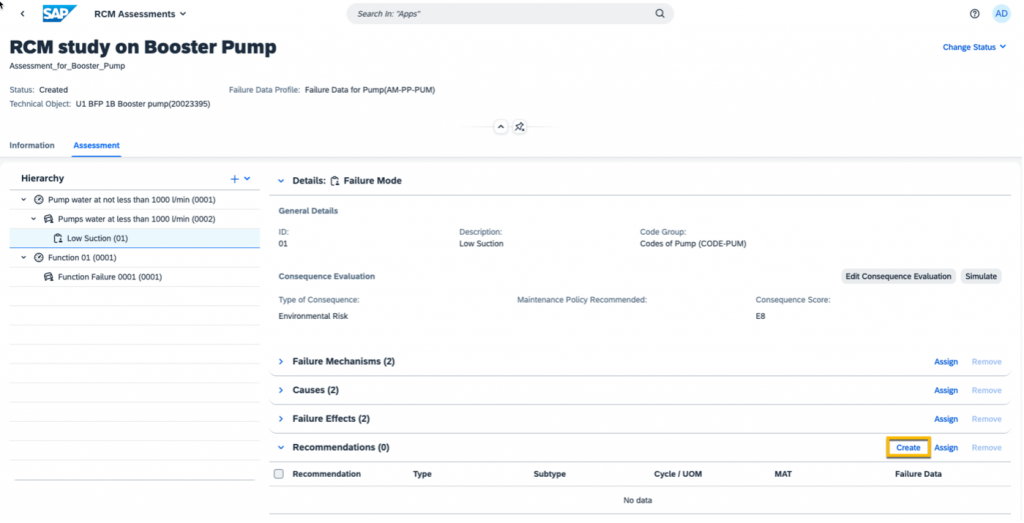This screenshot has height=523, width=1024.
Task: Switch to the Information tab
Action: [x=32, y=146]
